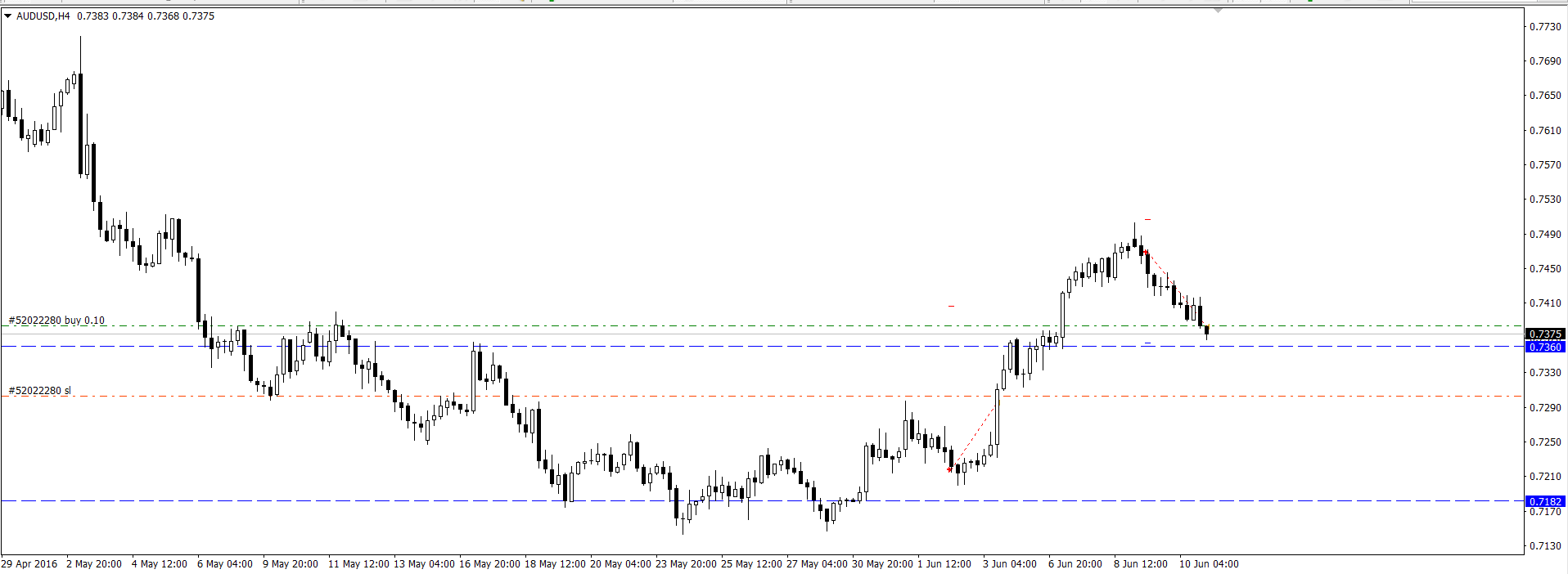
Task: Click the 0.7570 price scale value
Action: [x=1545, y=164]
